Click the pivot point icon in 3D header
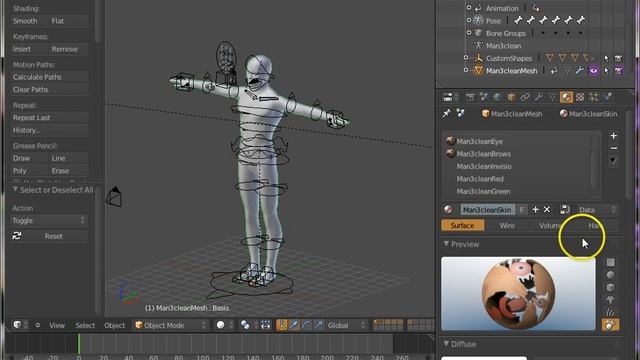640x360 pixels. (245, 325)
